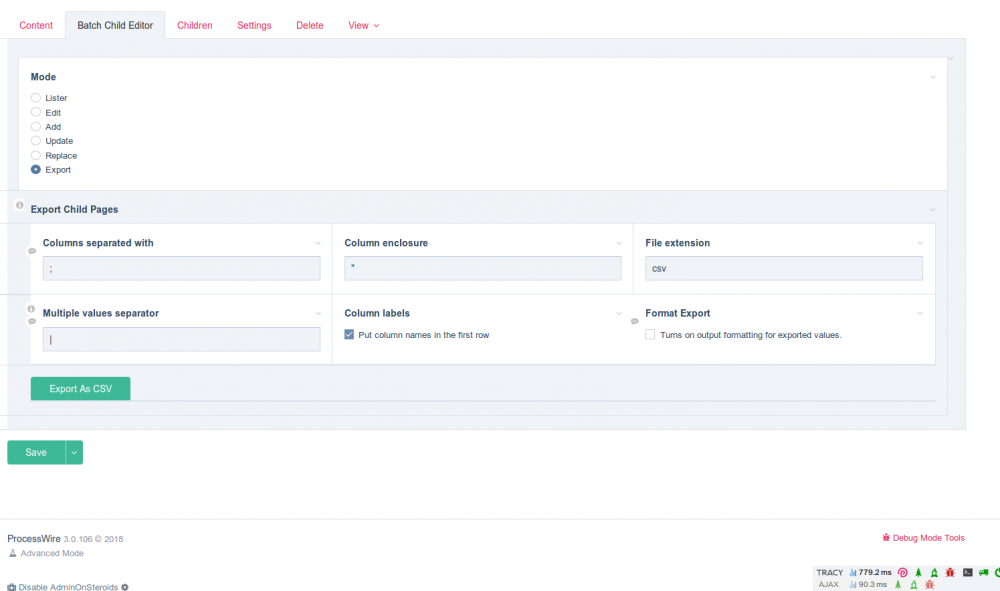Open the Tracy console panel icon

[x=967, y=572]
